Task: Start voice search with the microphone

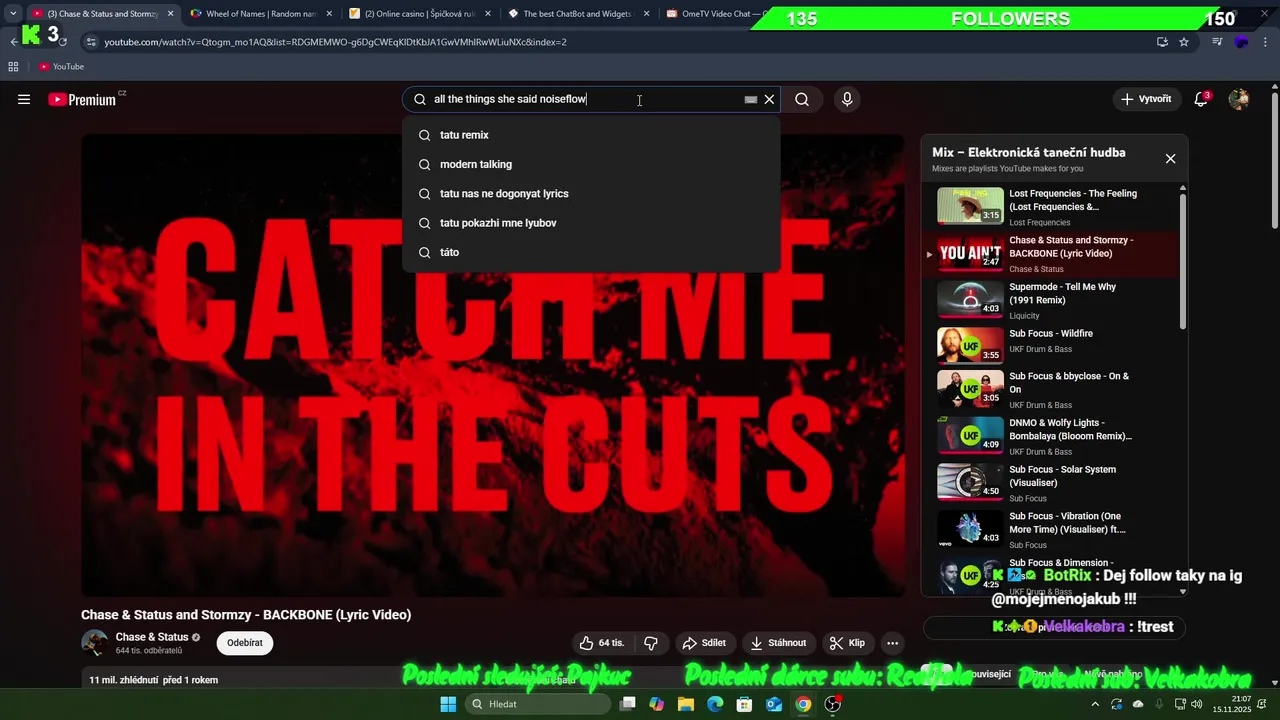Action: click(x=847, y=99)
